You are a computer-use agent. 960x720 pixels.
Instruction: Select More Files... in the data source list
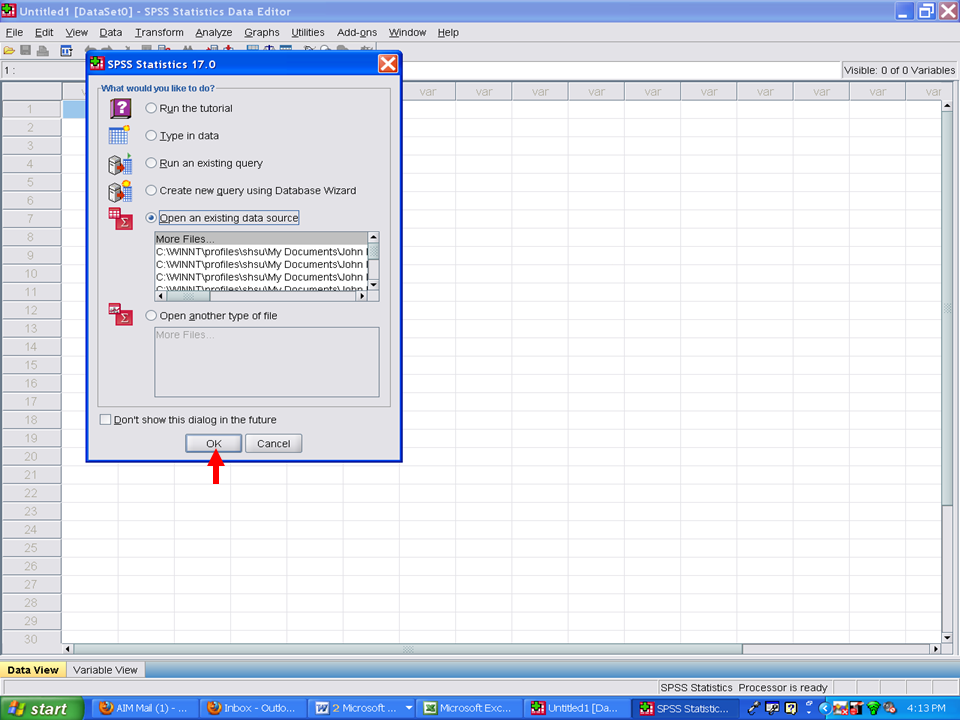point(185,239)
